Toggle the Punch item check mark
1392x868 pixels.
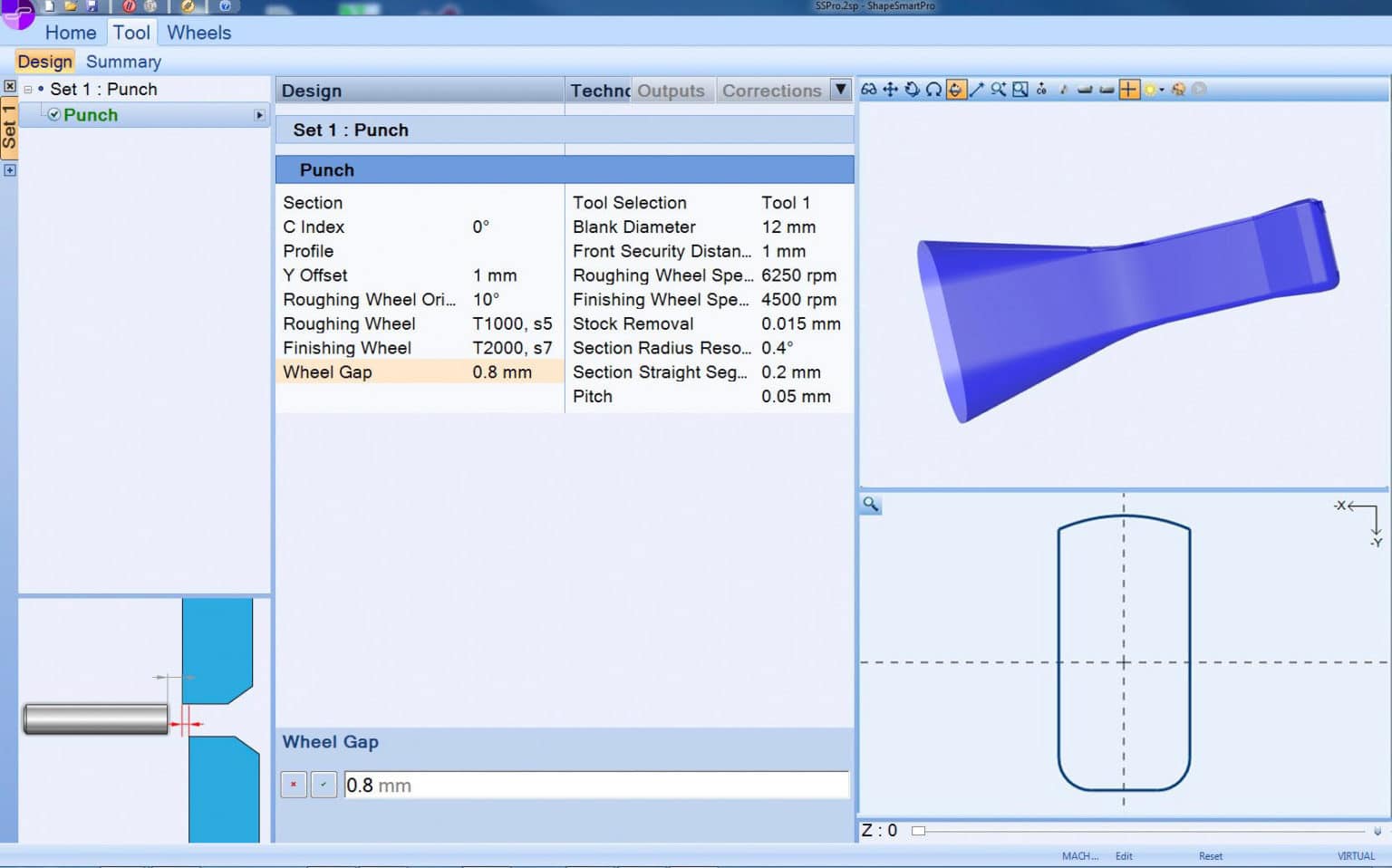54,115
